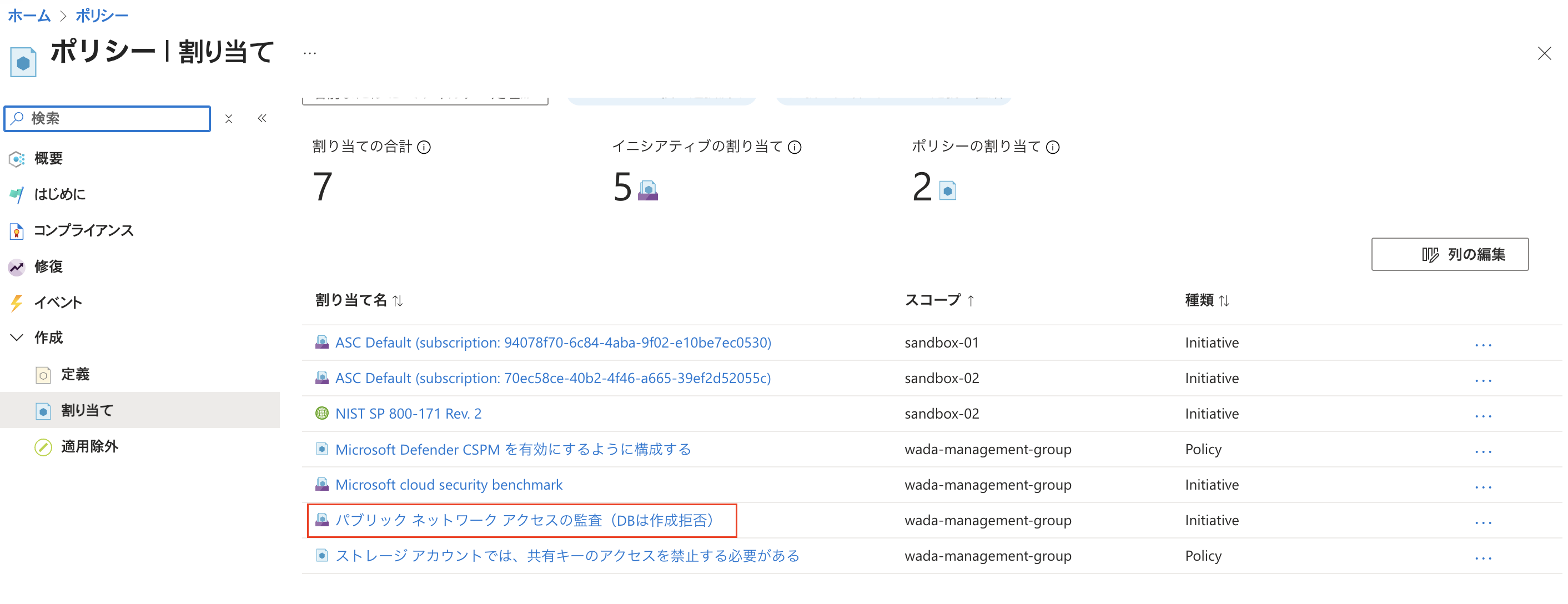Image resolution: width=1568 pixels, height=604 pixels.
Task: Click the 適用除外 exemptions icon
Action: [43, 447]
